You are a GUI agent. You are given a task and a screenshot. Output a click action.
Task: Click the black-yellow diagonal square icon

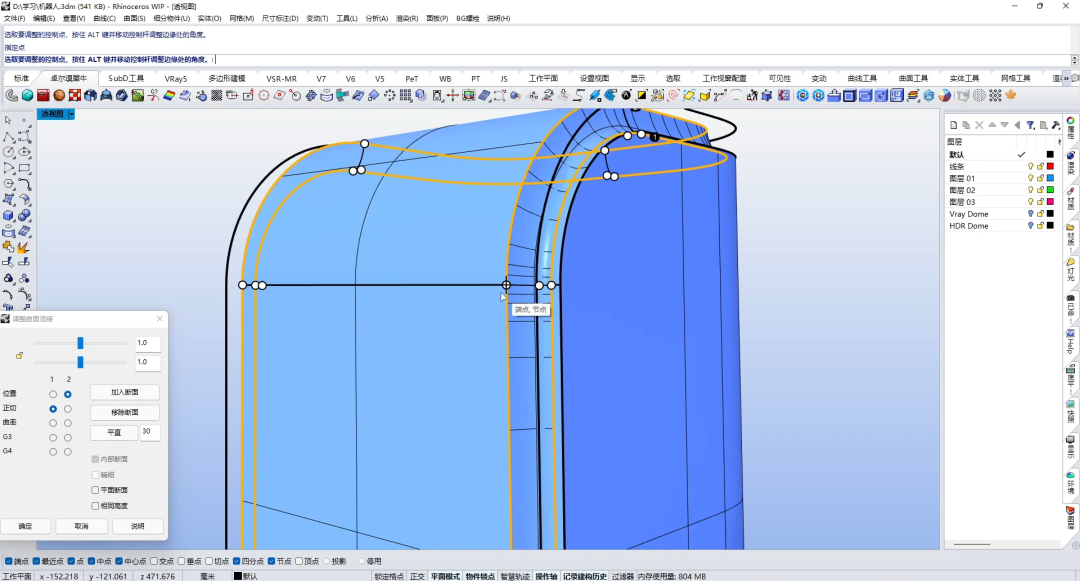coord(642,96)
